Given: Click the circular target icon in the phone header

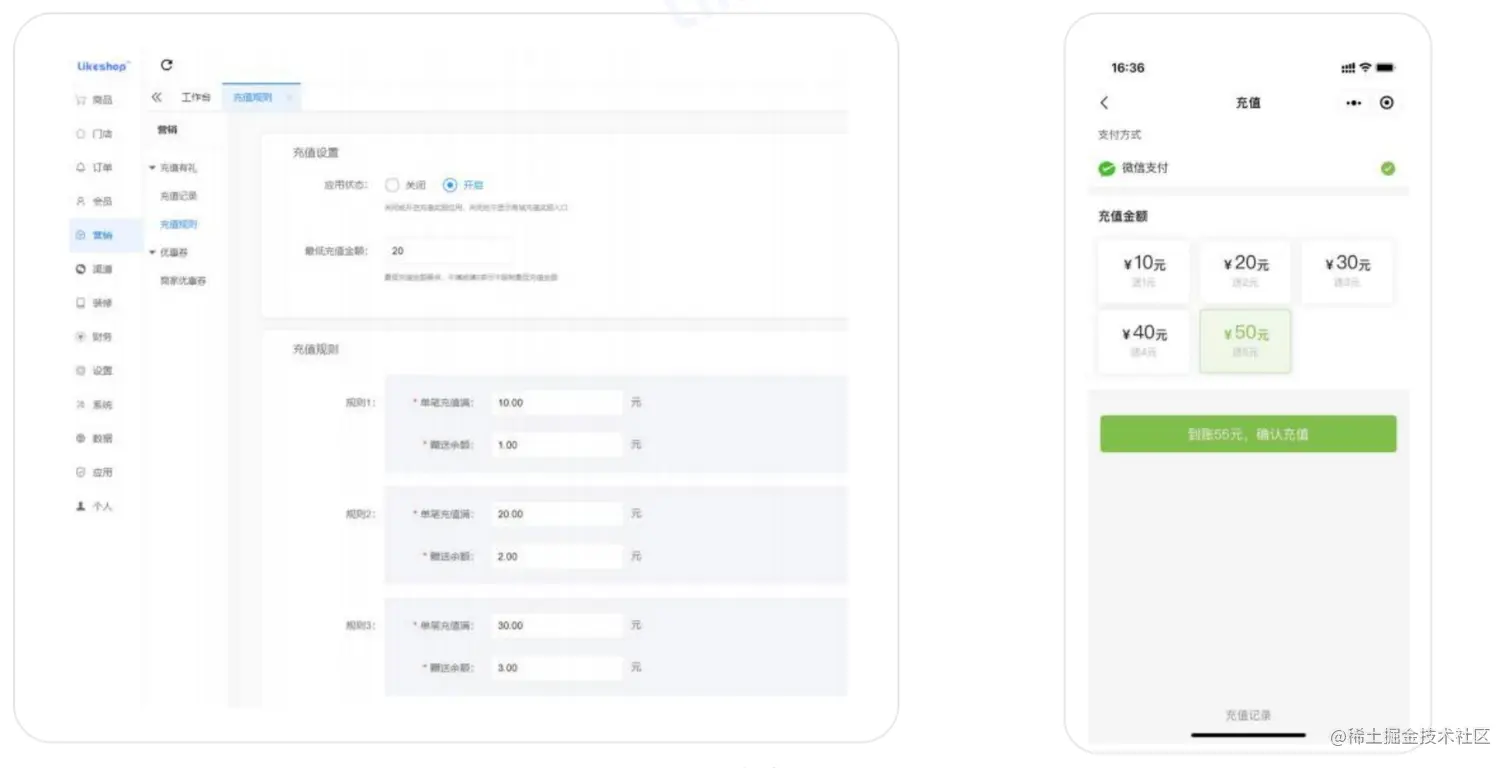Looking at the screenshot, I should tap(1386, 103).
